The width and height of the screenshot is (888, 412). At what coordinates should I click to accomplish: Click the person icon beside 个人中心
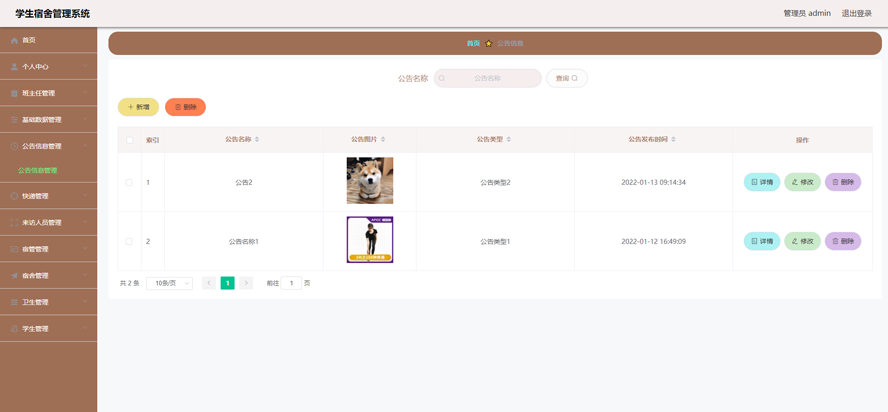[14, 67]
